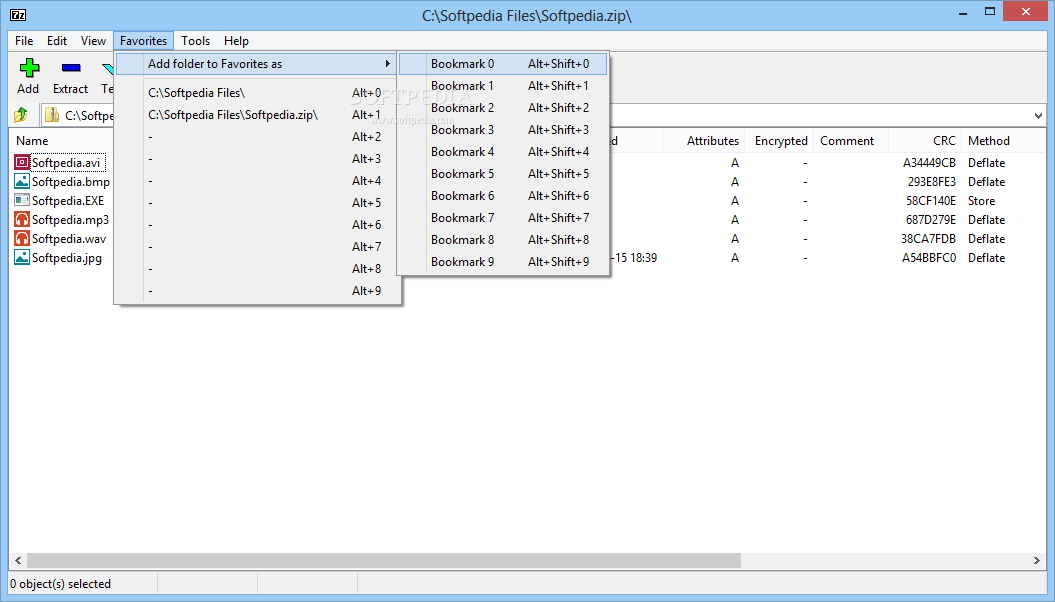Select the Softpedia.avi file name

66,163
